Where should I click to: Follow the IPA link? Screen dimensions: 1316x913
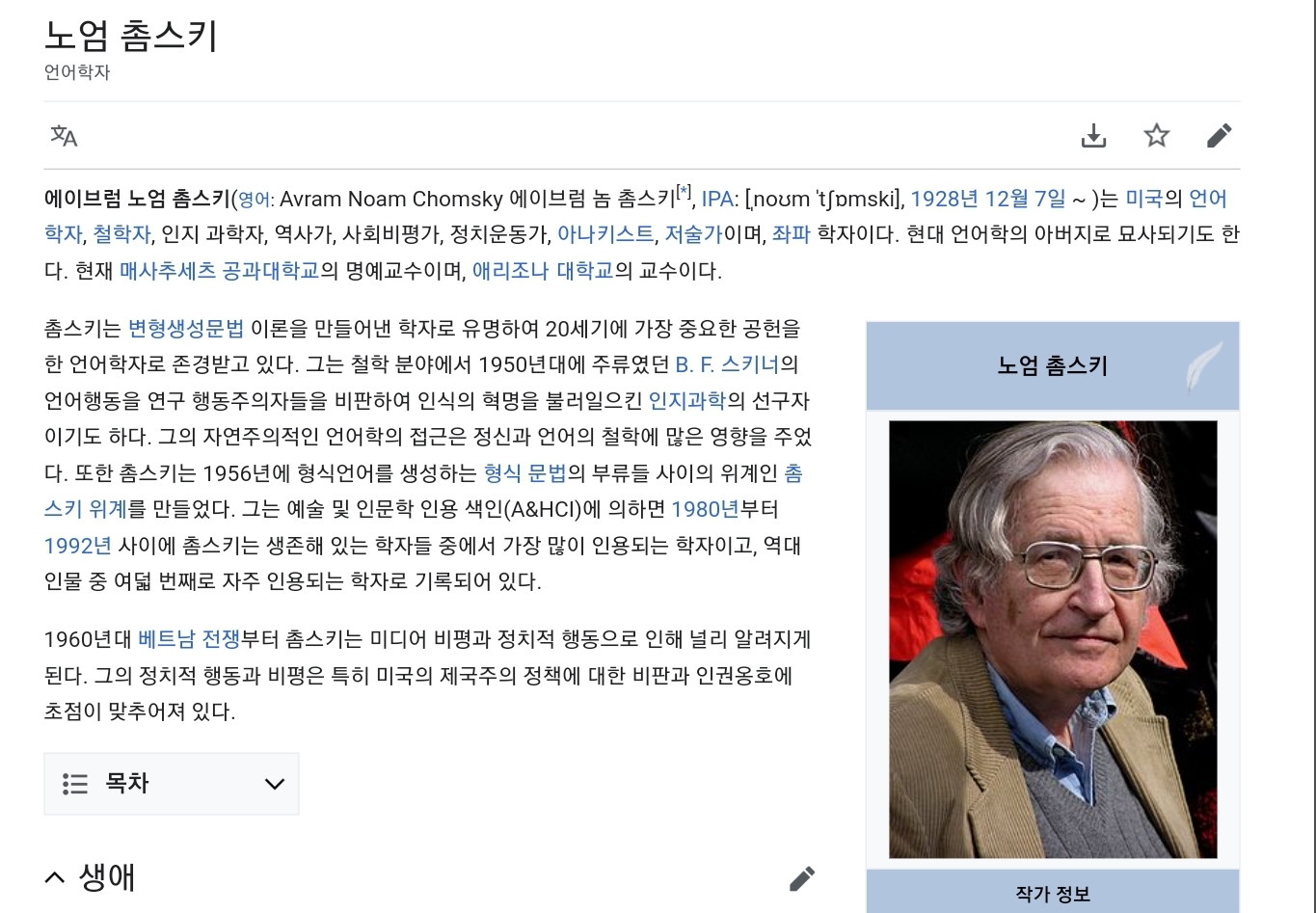(717, 199)
